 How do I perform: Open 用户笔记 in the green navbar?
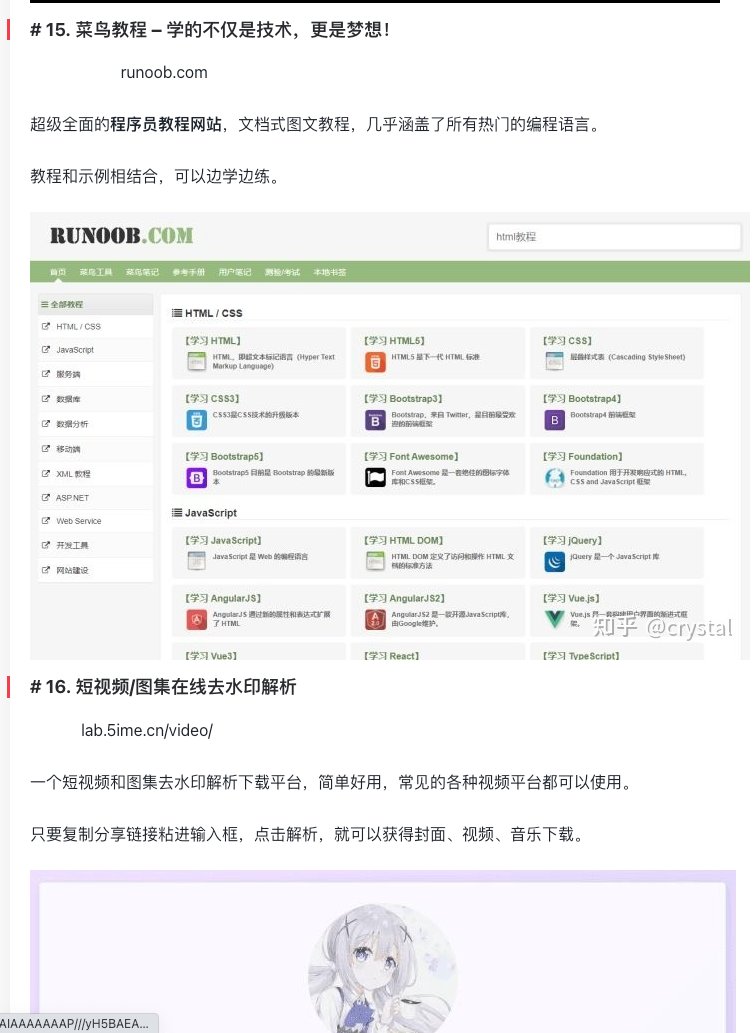point(234,272)
